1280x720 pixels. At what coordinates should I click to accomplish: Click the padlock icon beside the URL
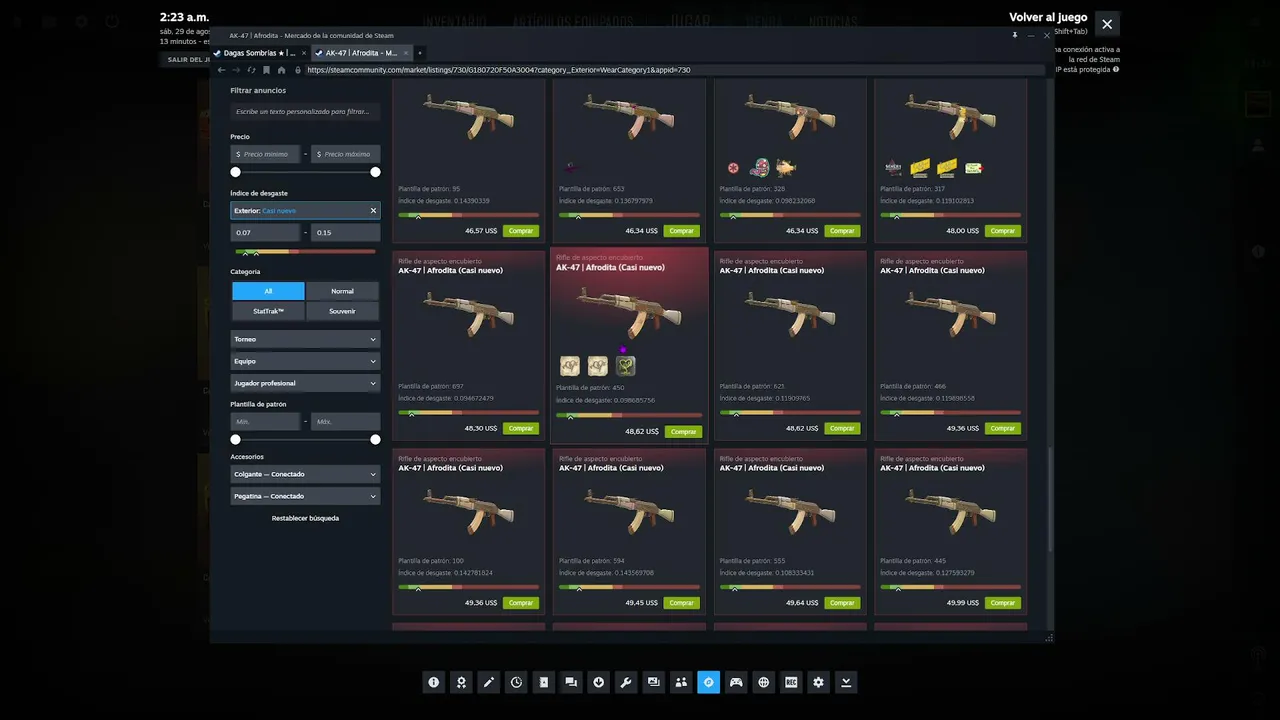[x=298, y=70]
